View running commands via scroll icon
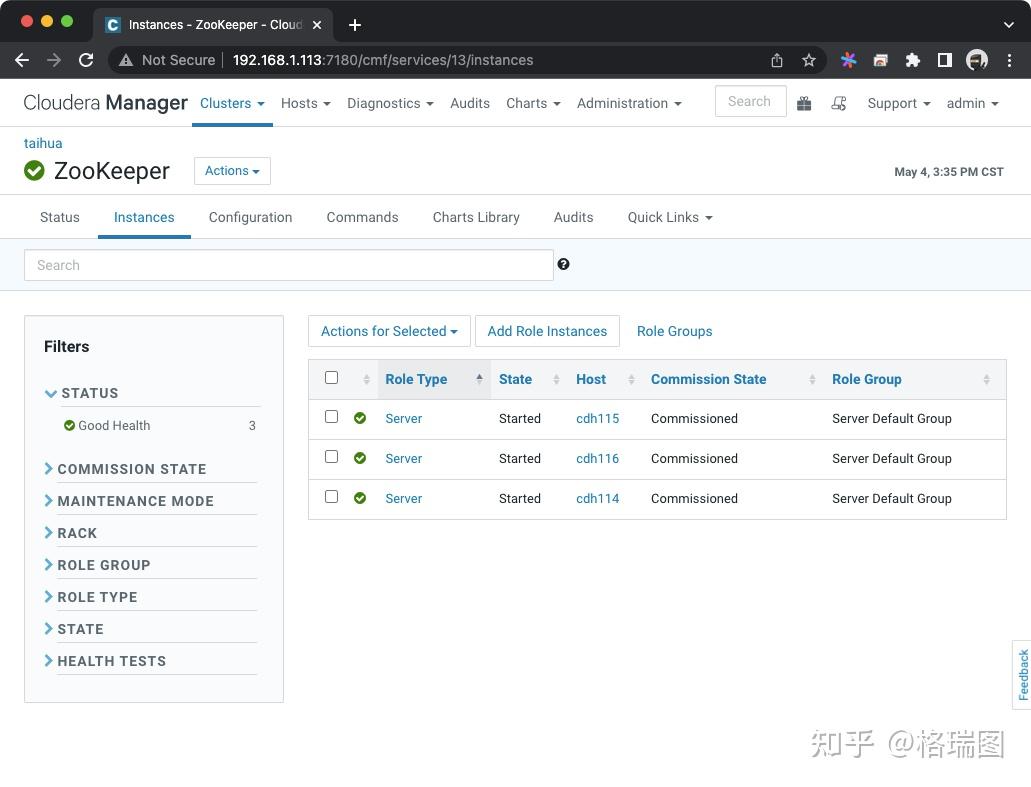 click(839, 103)
